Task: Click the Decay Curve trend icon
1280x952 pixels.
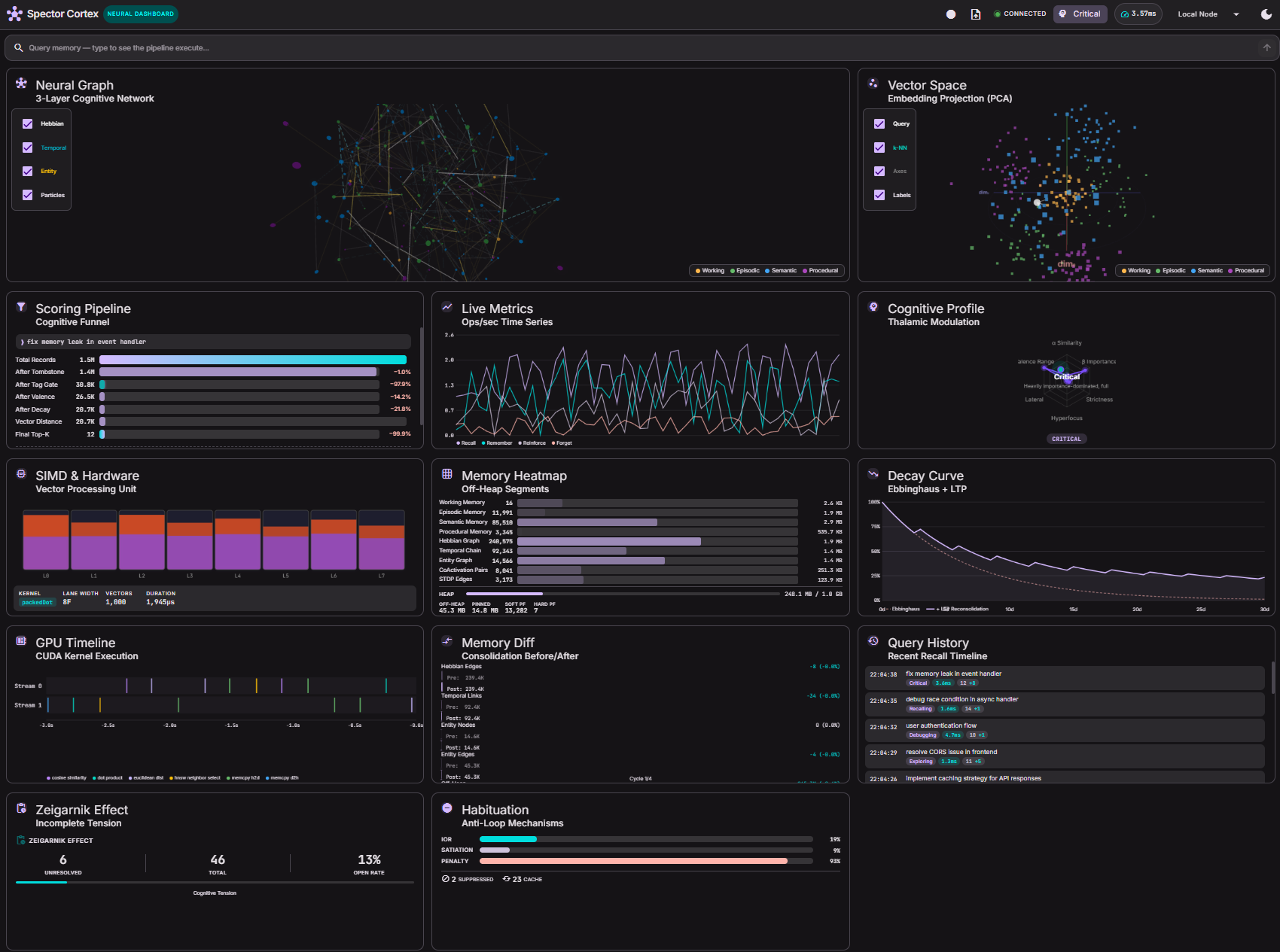Action: (x=873, y=474)
